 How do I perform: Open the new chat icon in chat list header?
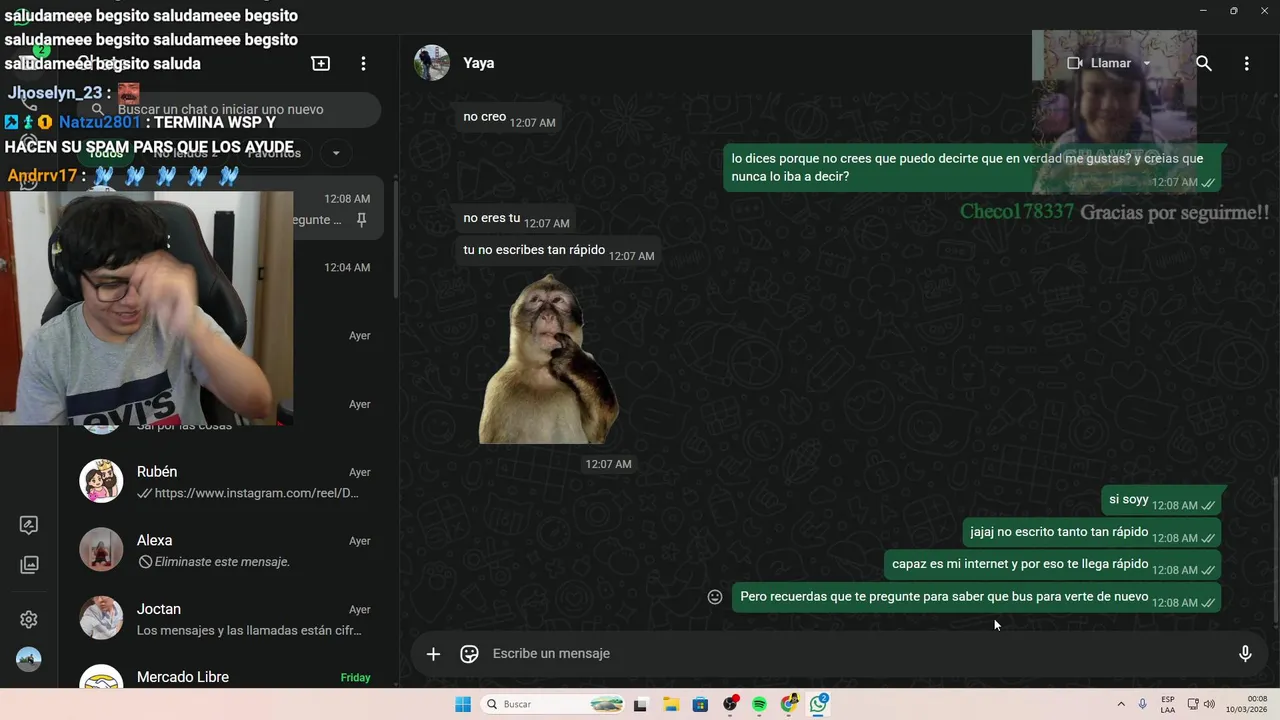[x=321, y=63]
